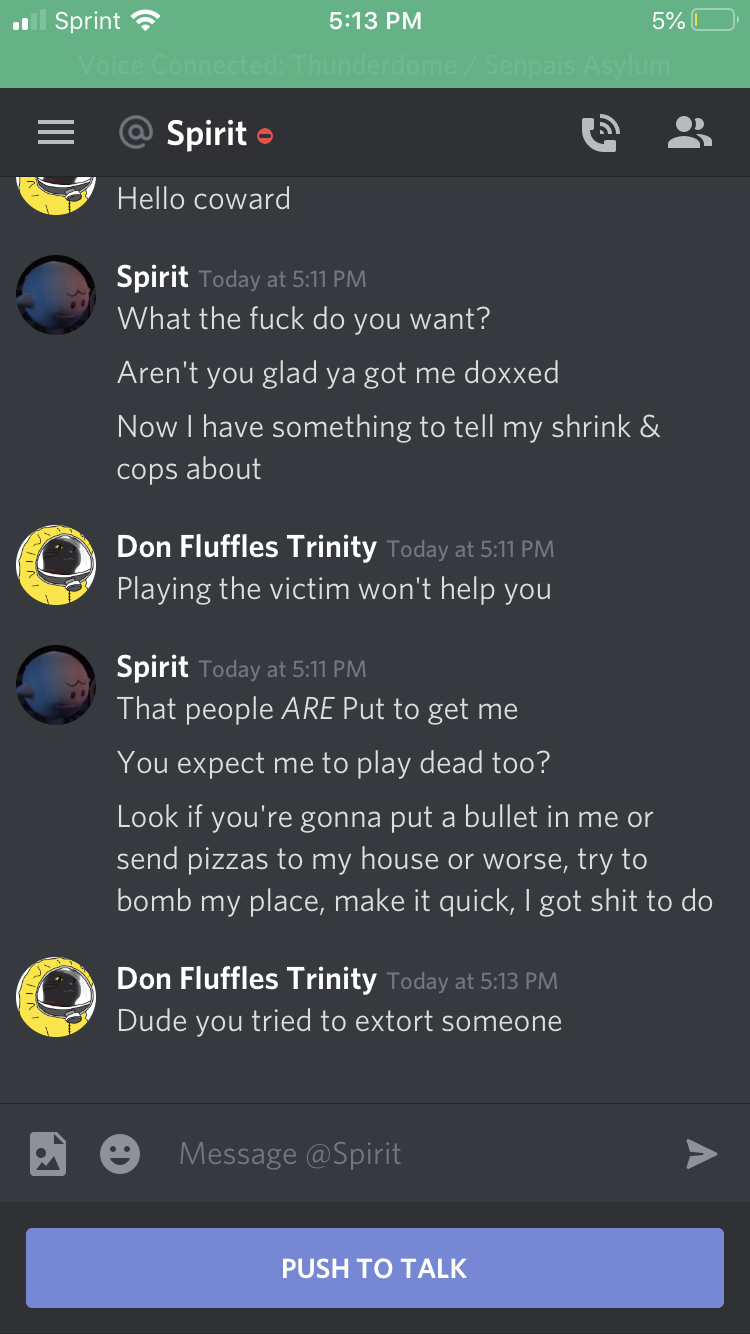This screenshot has width=750, height=1334.
Task: Send the message with arrow icon
Action: (x=702, y=1154)
